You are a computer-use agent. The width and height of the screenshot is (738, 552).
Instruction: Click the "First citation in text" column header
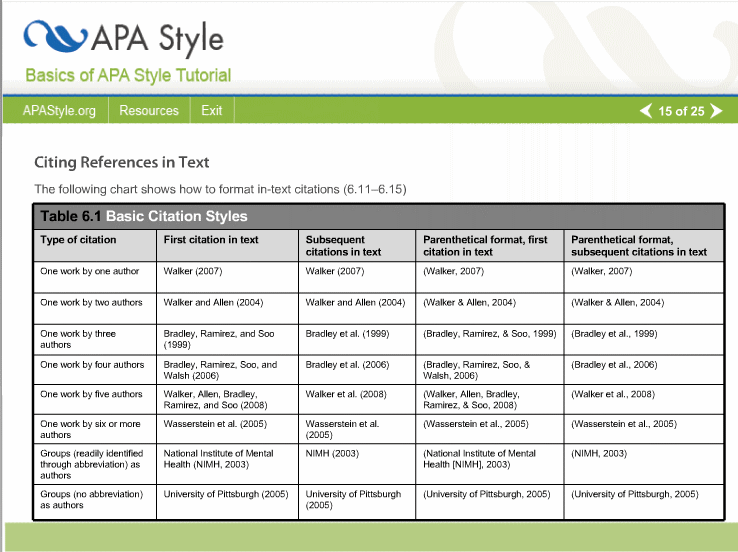[211, 240]
